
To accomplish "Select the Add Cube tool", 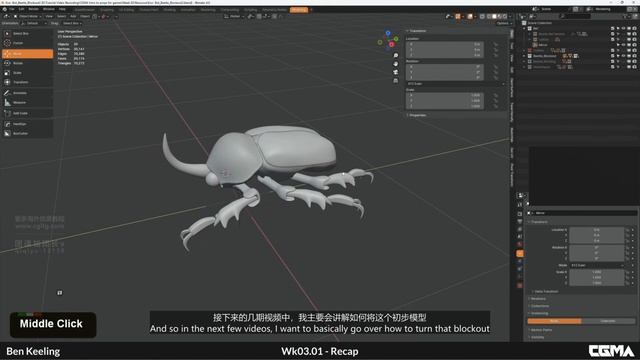I will [x=27, y=113].
